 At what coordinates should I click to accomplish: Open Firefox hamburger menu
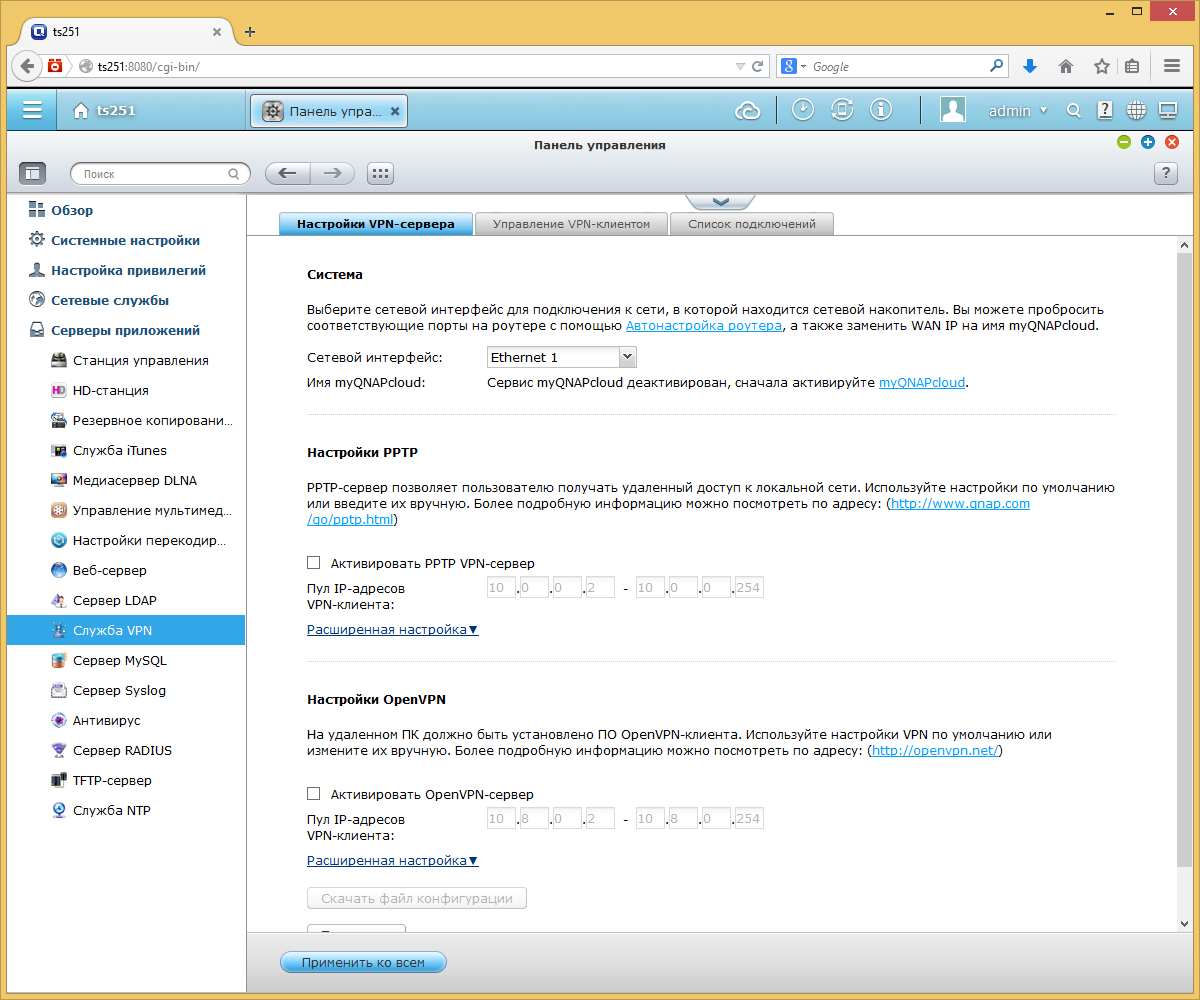[x=1172, y=66]
